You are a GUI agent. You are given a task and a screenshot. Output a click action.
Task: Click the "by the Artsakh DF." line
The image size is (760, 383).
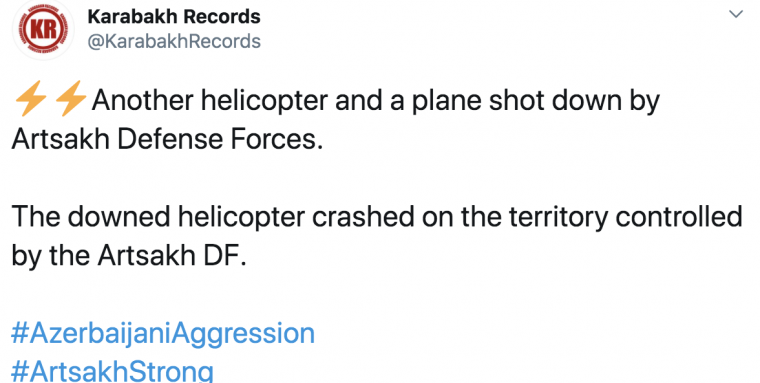tap(129, 257)
